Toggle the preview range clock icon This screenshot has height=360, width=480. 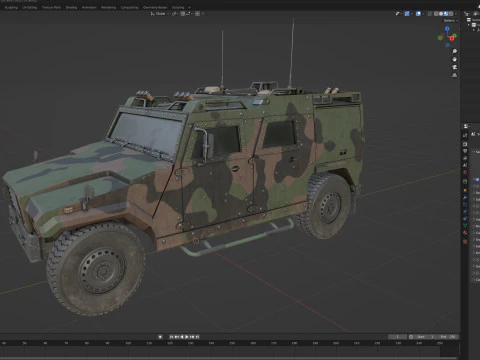tap(411, 337)
